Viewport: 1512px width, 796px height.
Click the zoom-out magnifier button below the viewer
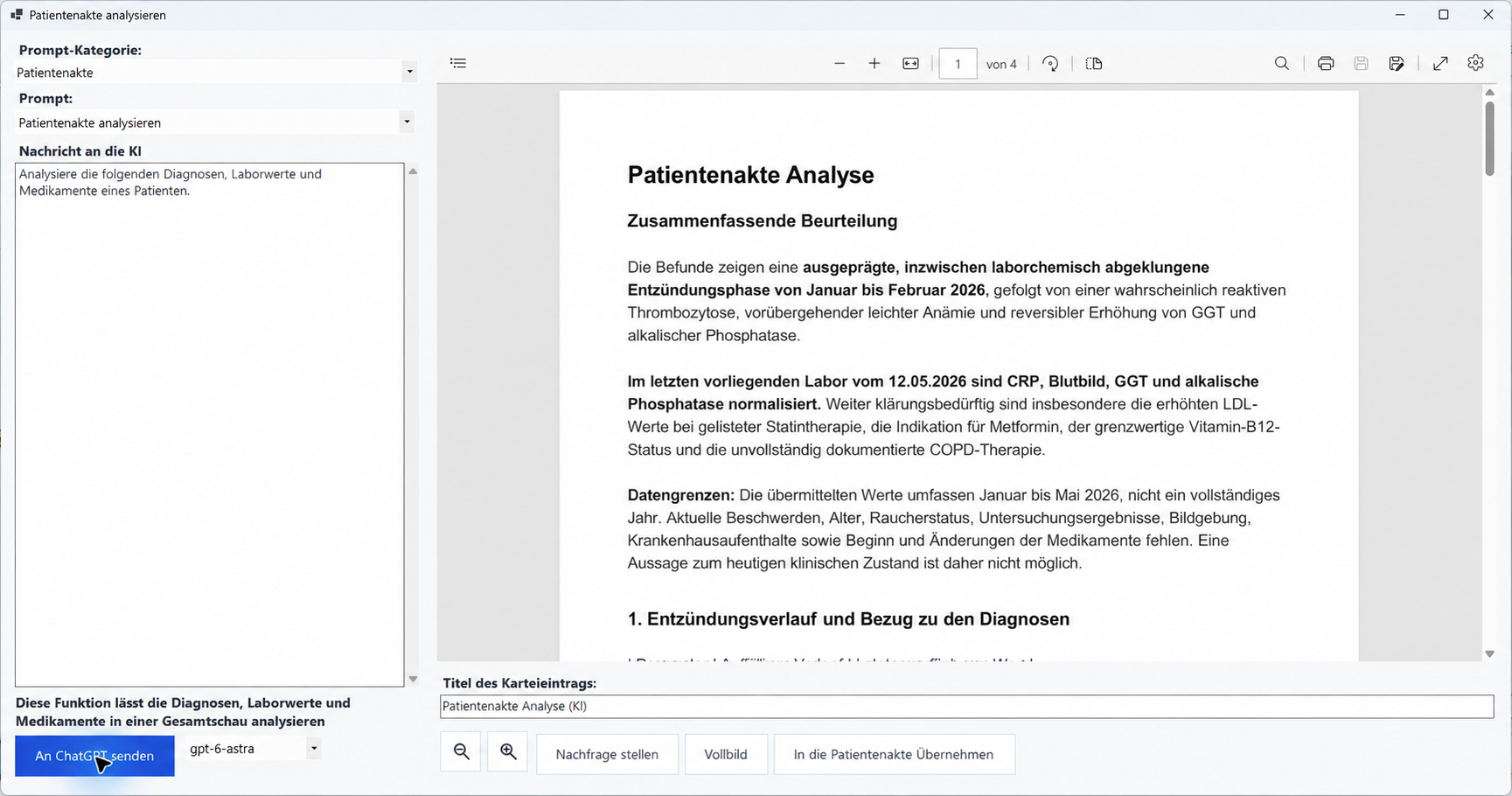point(461,752)
